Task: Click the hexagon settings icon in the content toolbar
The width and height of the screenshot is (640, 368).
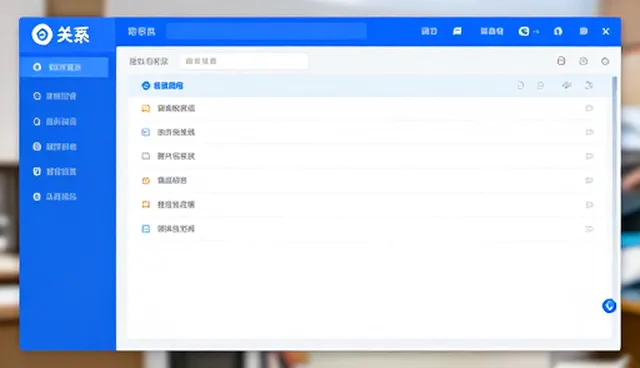Action: coord(605,61)
